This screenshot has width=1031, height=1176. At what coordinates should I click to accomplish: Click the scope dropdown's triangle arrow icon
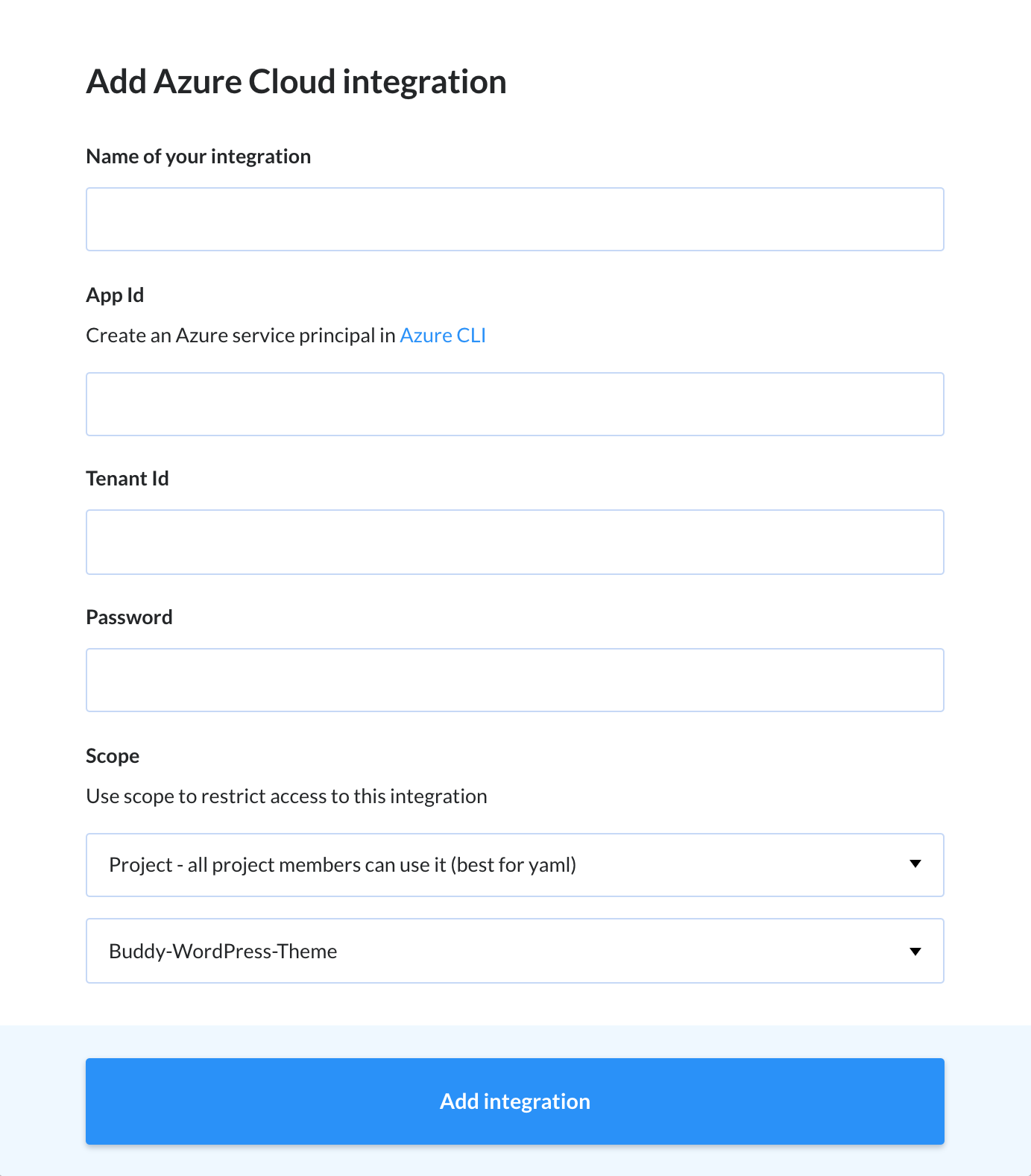915,864
